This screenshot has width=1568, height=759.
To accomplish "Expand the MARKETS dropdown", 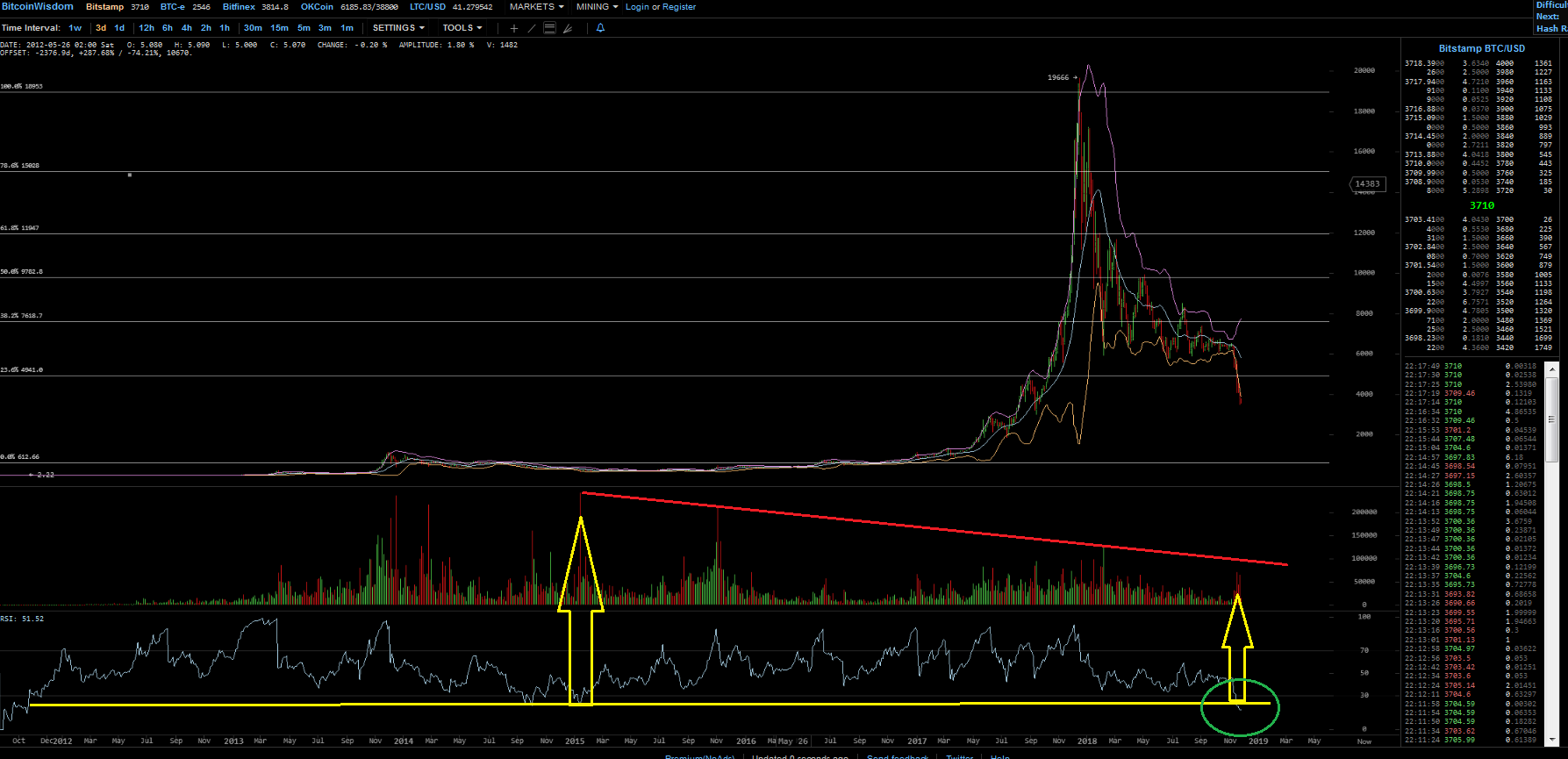I will (x=537, y=7).
